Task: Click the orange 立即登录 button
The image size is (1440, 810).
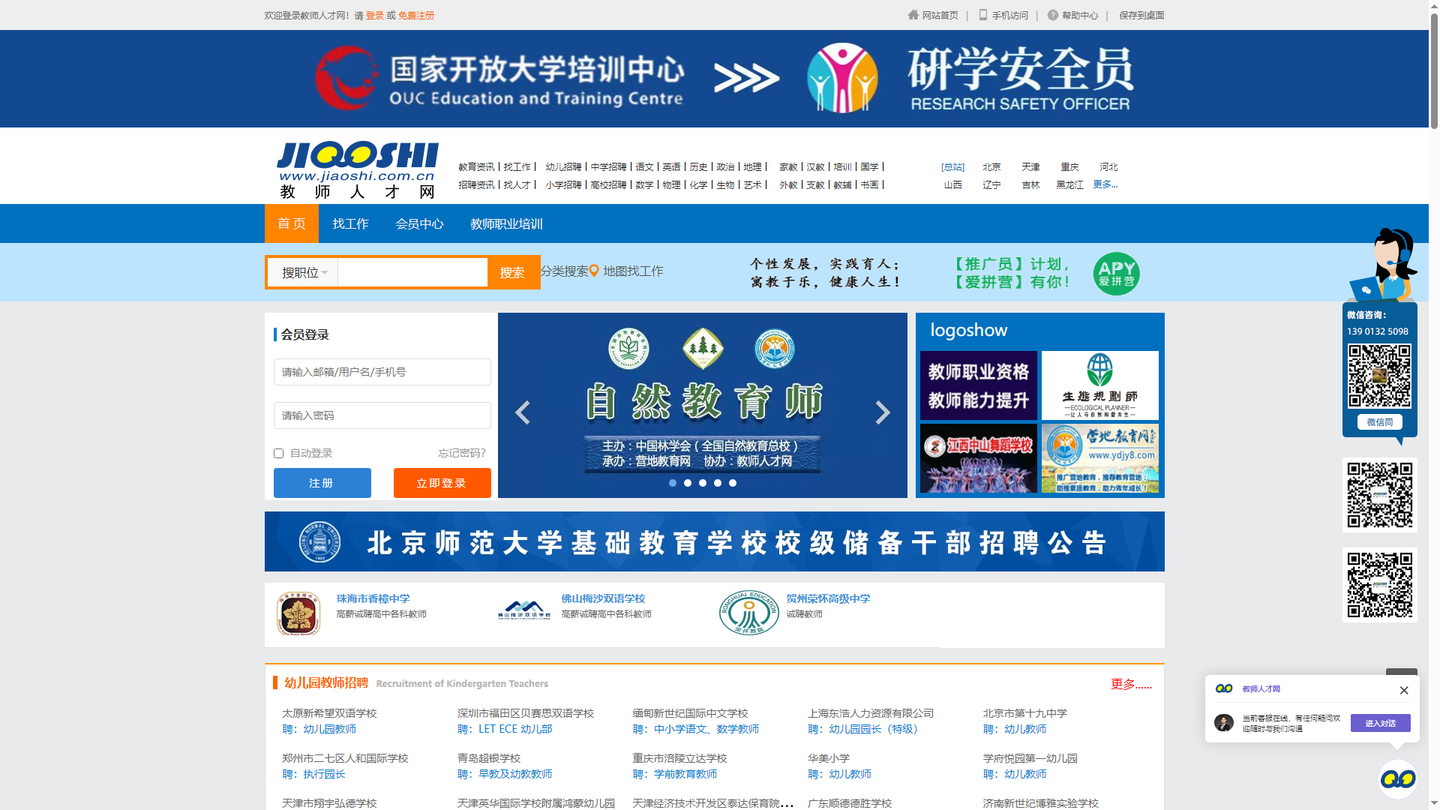Action: (x=442, y=483)
